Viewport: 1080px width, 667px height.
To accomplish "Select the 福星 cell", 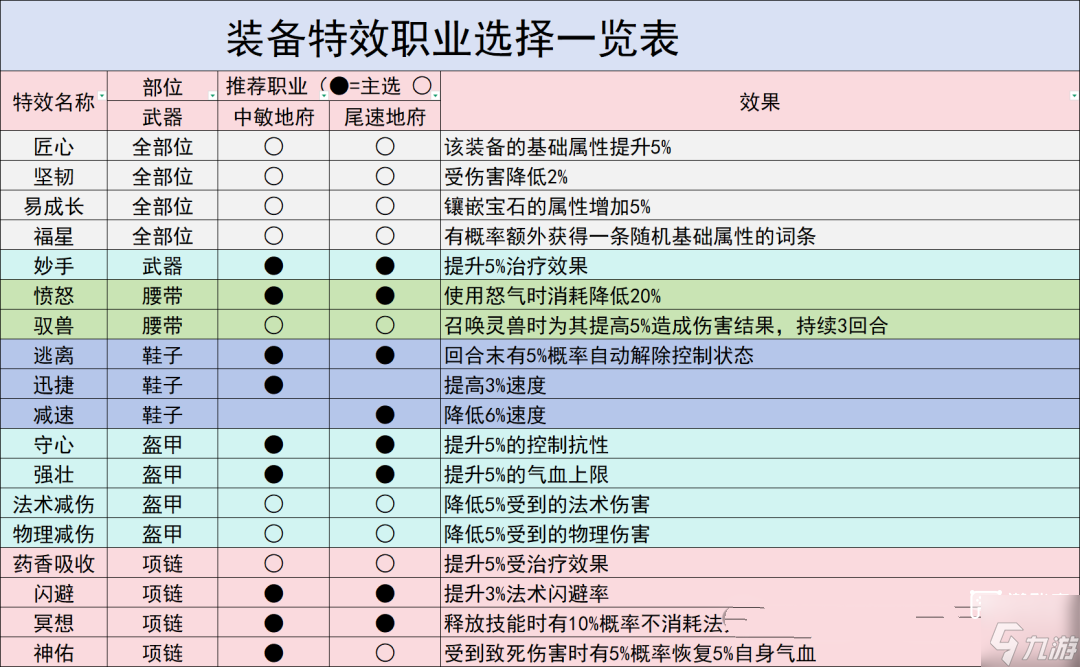I will [x=54, y=236].
